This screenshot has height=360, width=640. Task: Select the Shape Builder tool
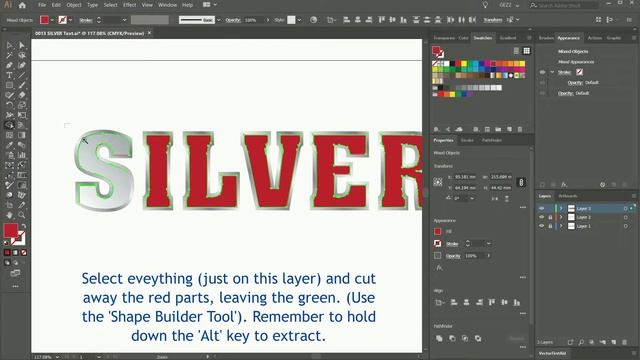click(x=9, y=125)
